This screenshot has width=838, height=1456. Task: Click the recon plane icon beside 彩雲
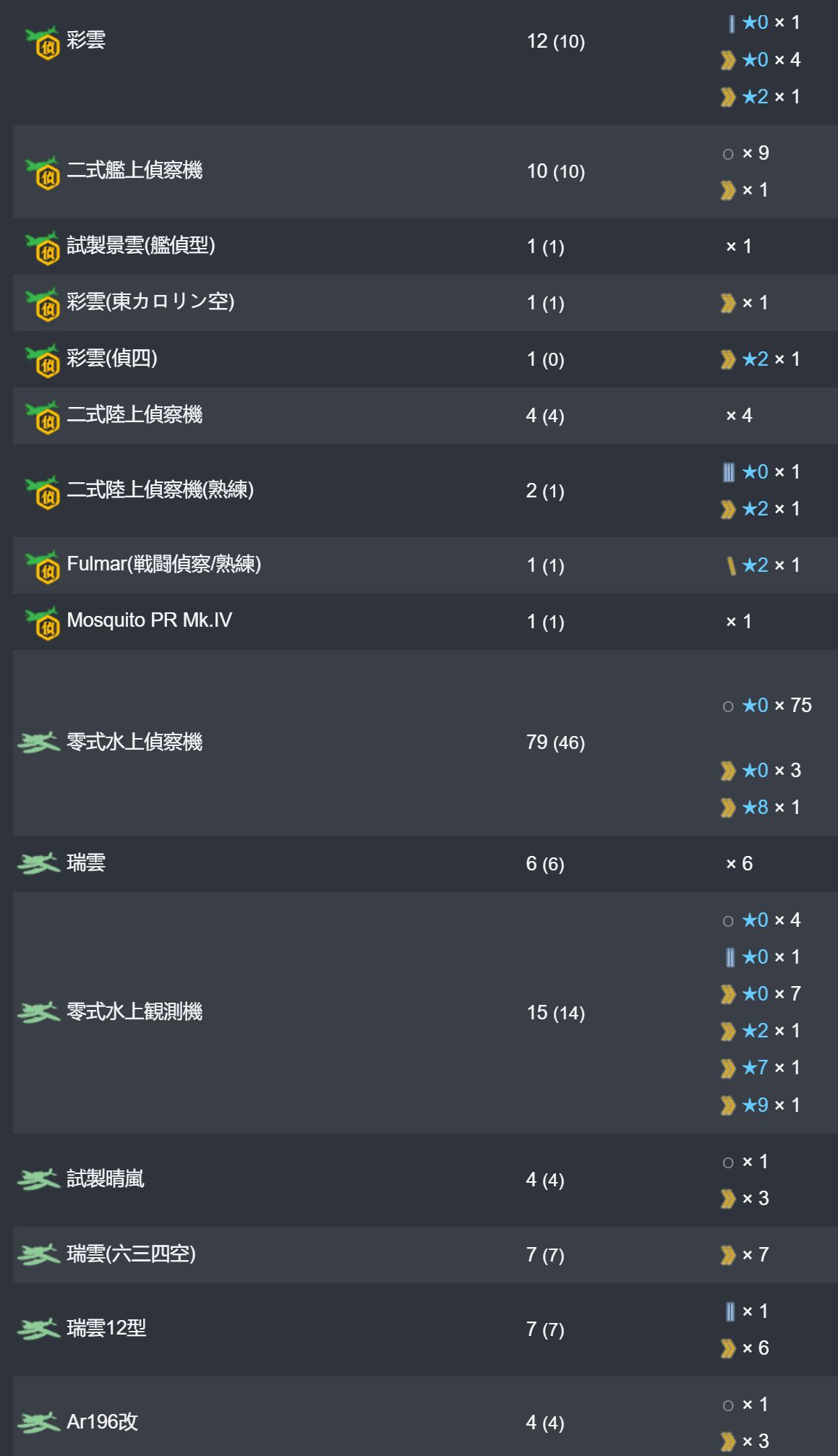(x=43, y=43)
